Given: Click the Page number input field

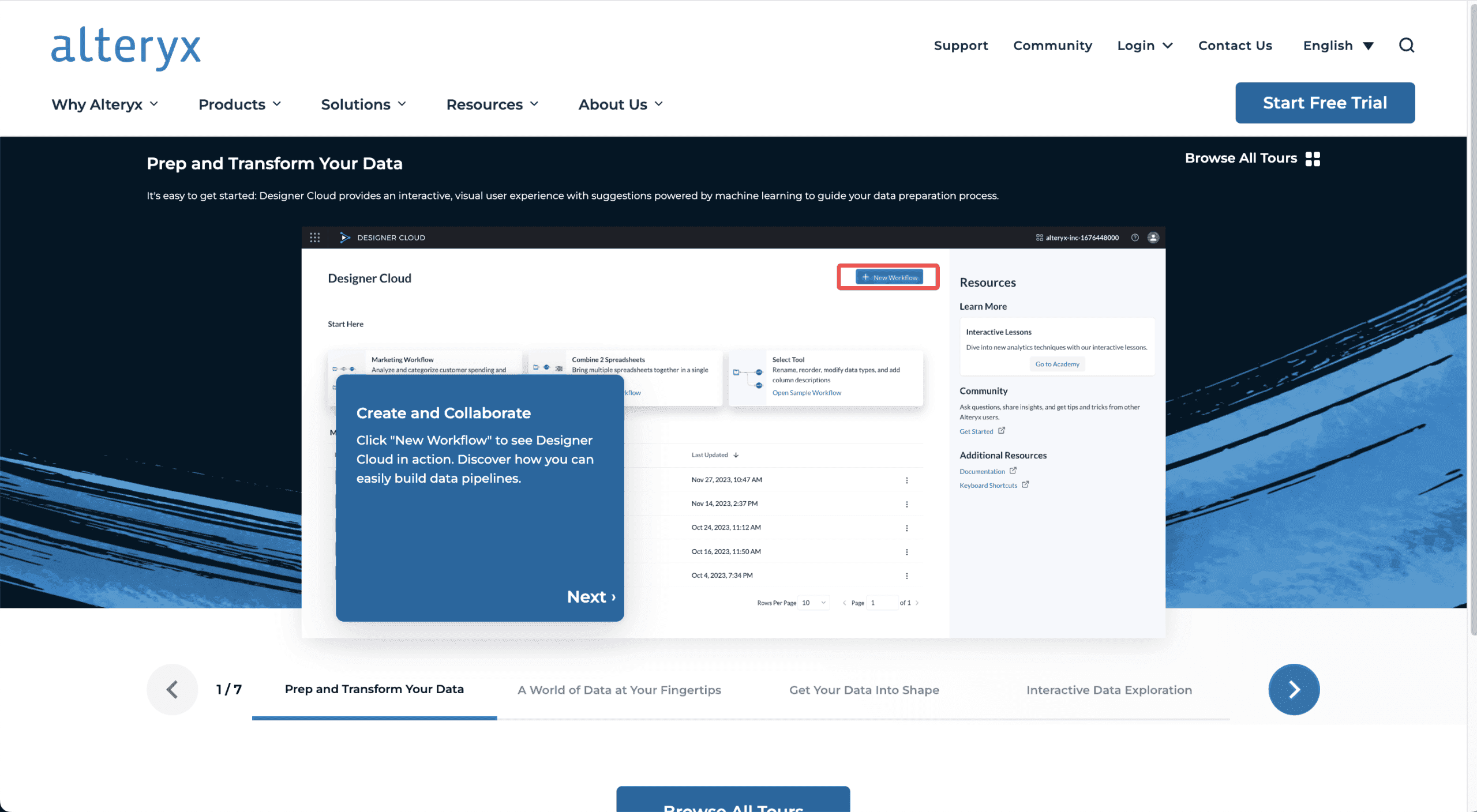Looking at the screenshot, I should click(x=882, y=602).
